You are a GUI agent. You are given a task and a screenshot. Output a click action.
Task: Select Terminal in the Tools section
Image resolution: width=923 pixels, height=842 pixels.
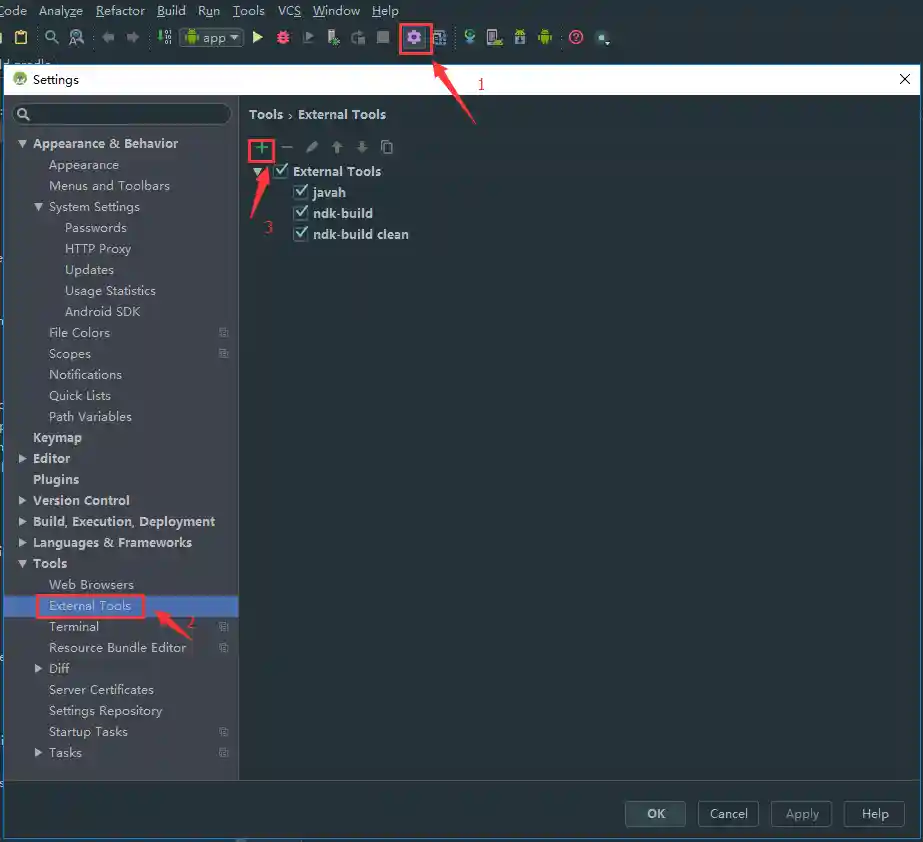[x=74, y=627]
